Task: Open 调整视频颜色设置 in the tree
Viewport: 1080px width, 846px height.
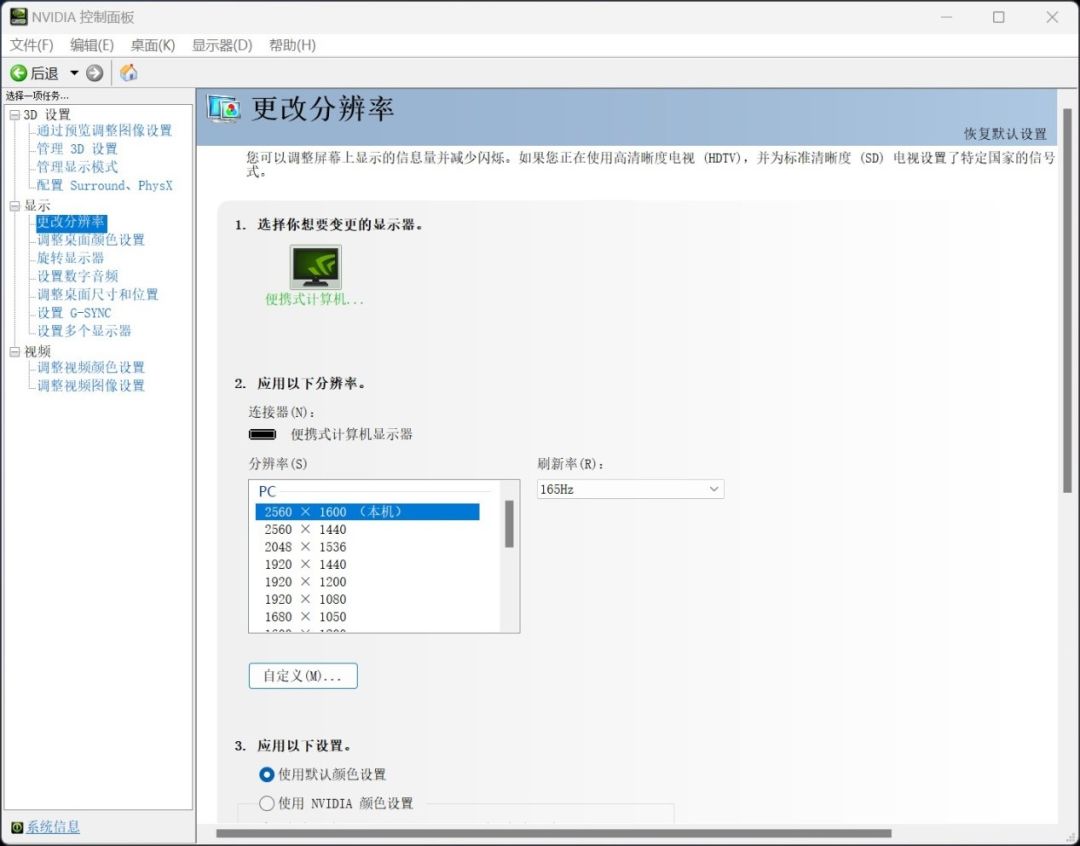Action: coord(90,368)
